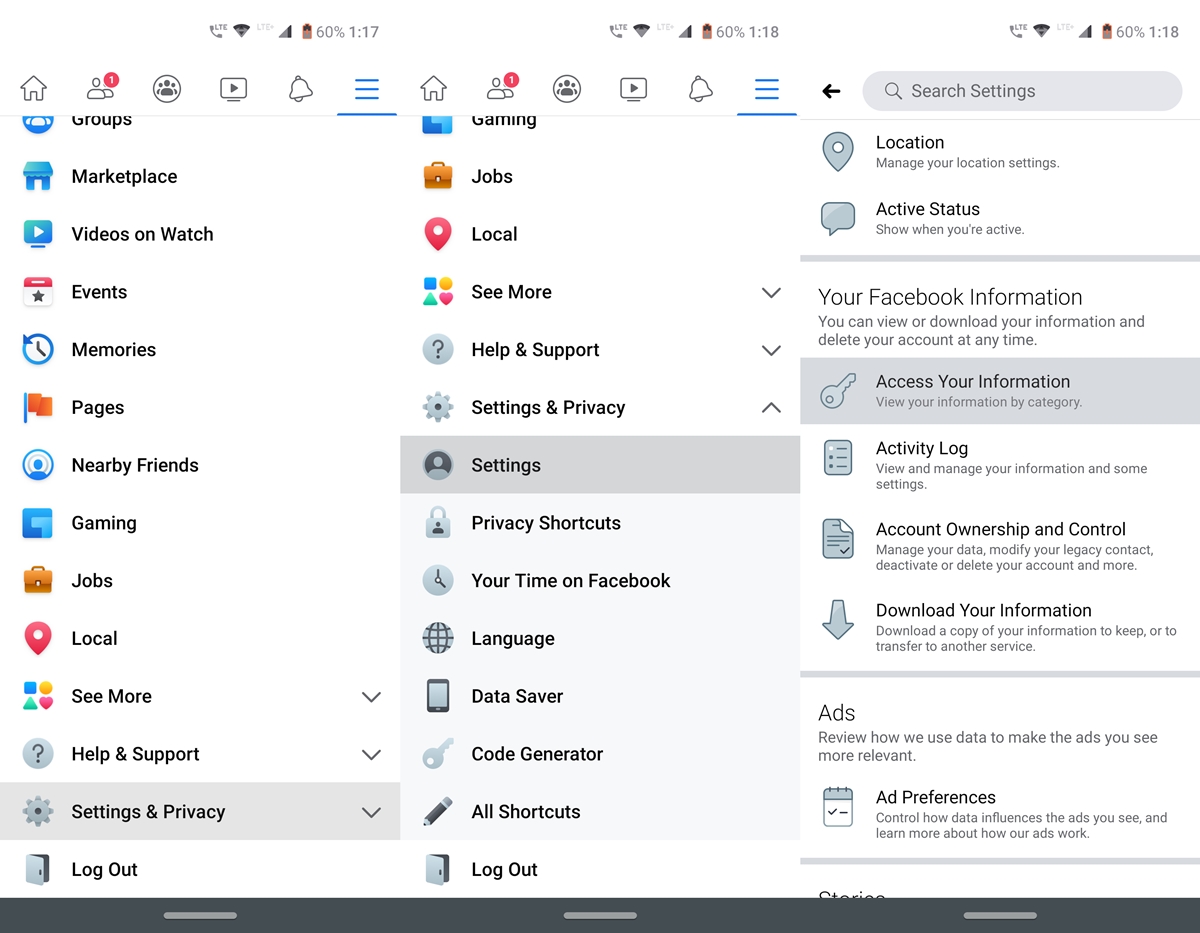Screen dimensions: 1200x933
Task: Open All Shortcuts pencil icon
Action: pyautogui.click(x=438, y=812)
